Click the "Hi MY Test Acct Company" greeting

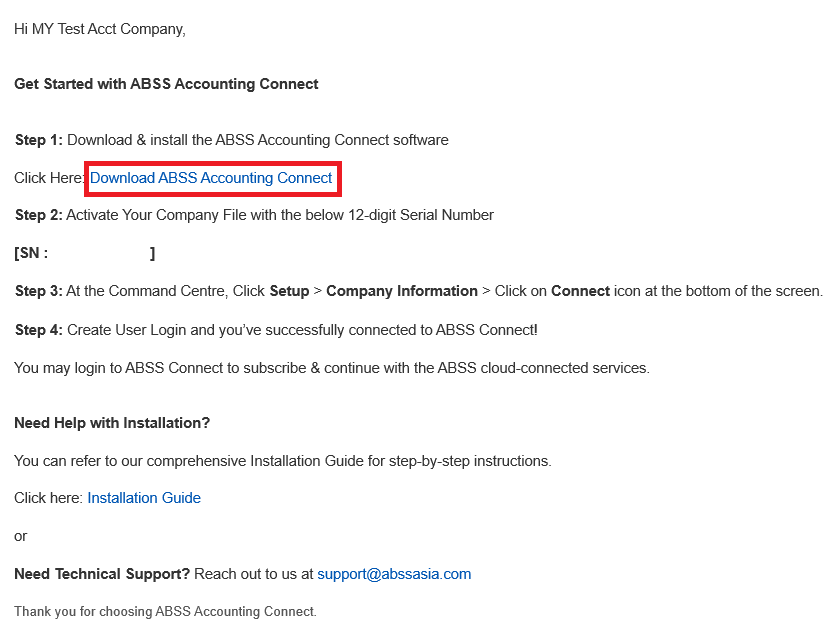tap(100, 29)
